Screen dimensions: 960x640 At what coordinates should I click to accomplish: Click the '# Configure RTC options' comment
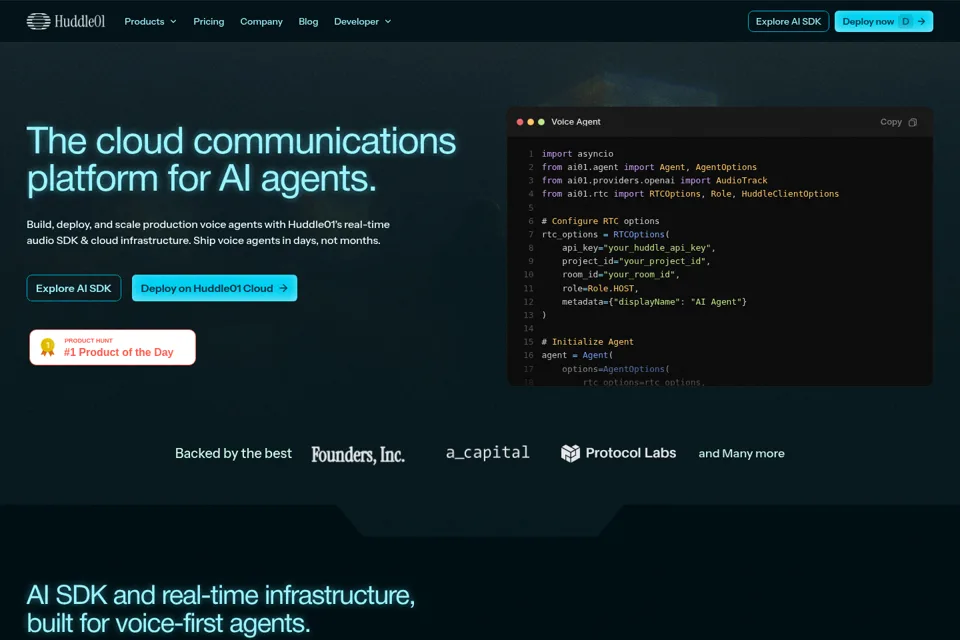coord(600,221)
